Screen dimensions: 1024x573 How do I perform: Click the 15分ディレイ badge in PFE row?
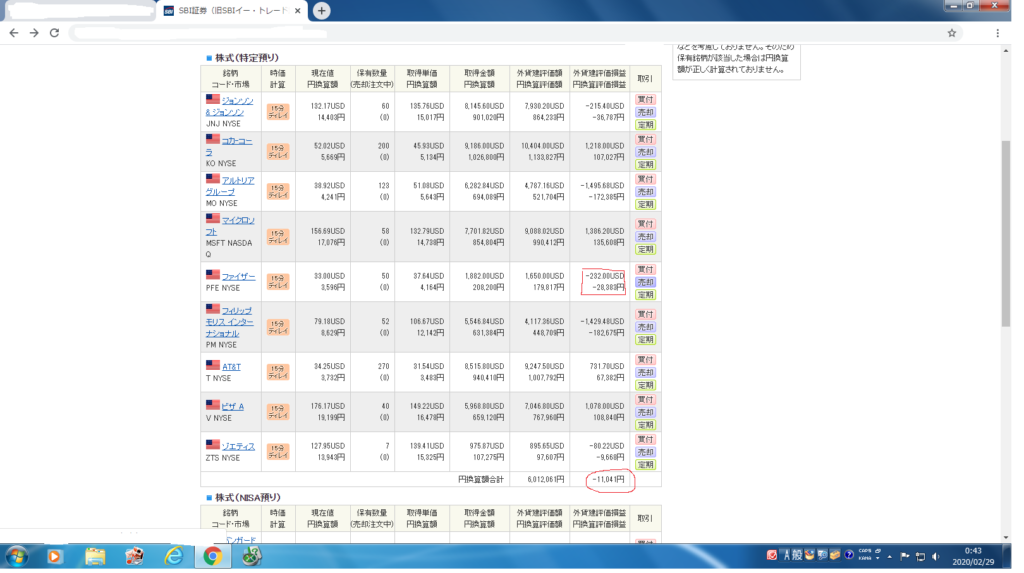tap(278, 282)
